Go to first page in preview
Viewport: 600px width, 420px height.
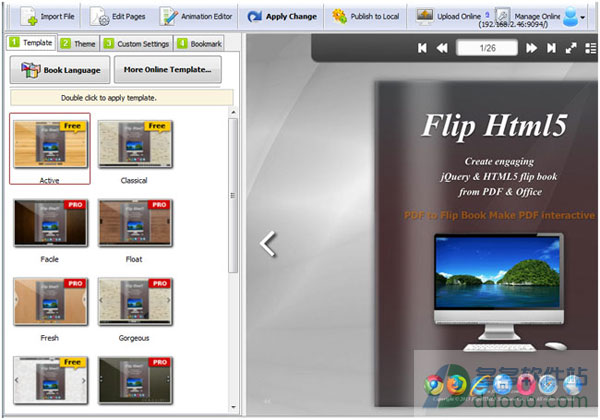pos(422,48)
